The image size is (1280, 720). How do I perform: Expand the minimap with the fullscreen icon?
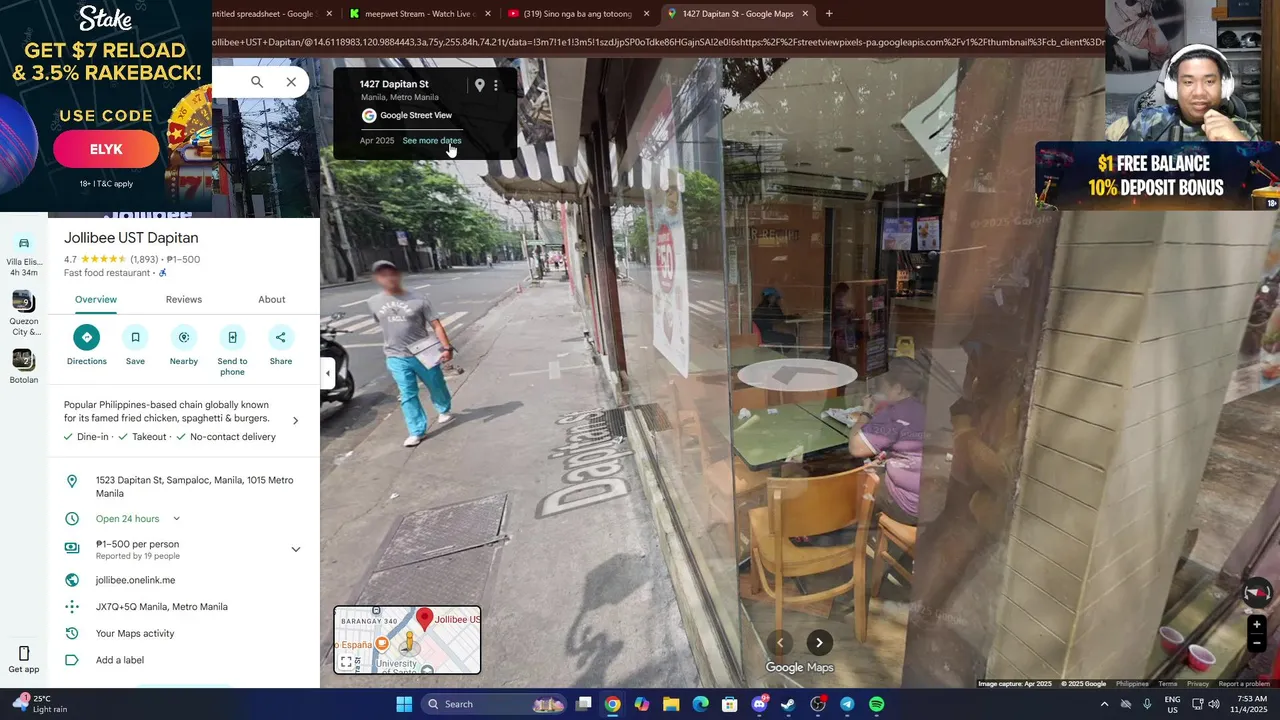[346, 662]
